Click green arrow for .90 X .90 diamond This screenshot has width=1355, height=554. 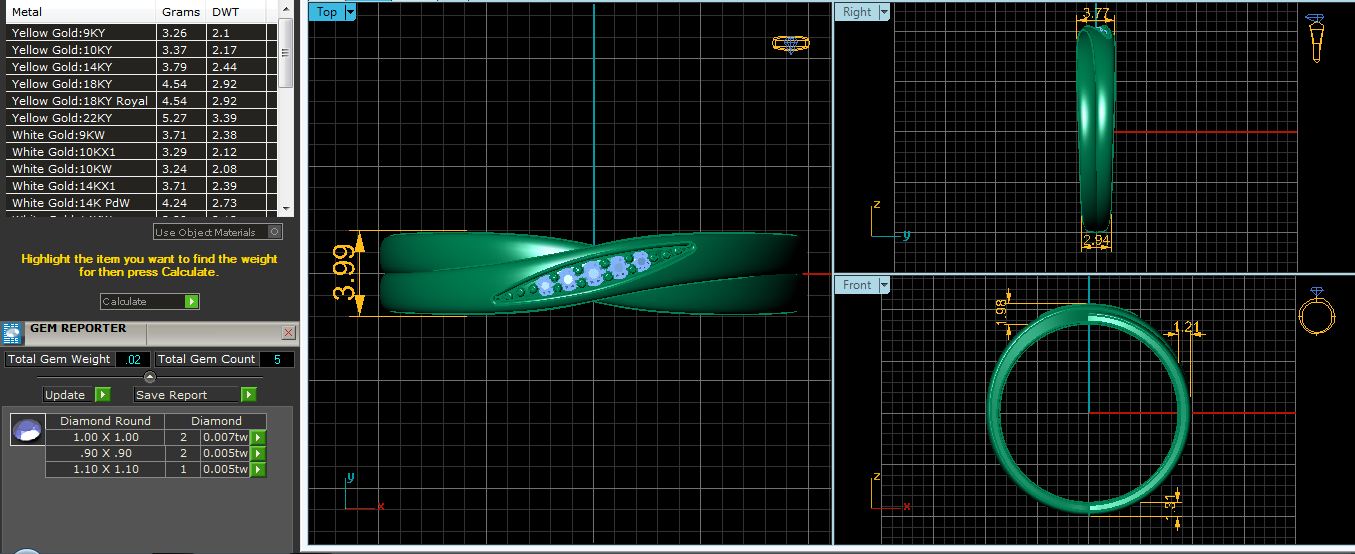[x=258, y=454]
